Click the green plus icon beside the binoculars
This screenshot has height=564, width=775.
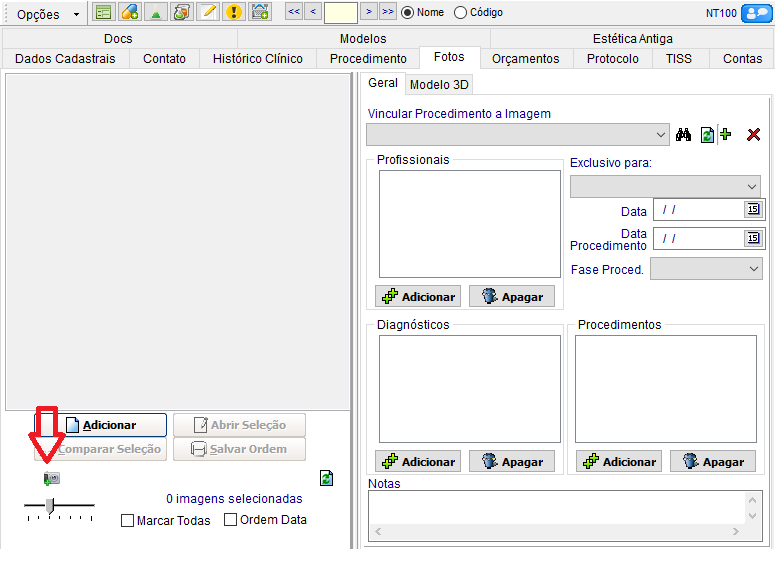coord(726,135)
